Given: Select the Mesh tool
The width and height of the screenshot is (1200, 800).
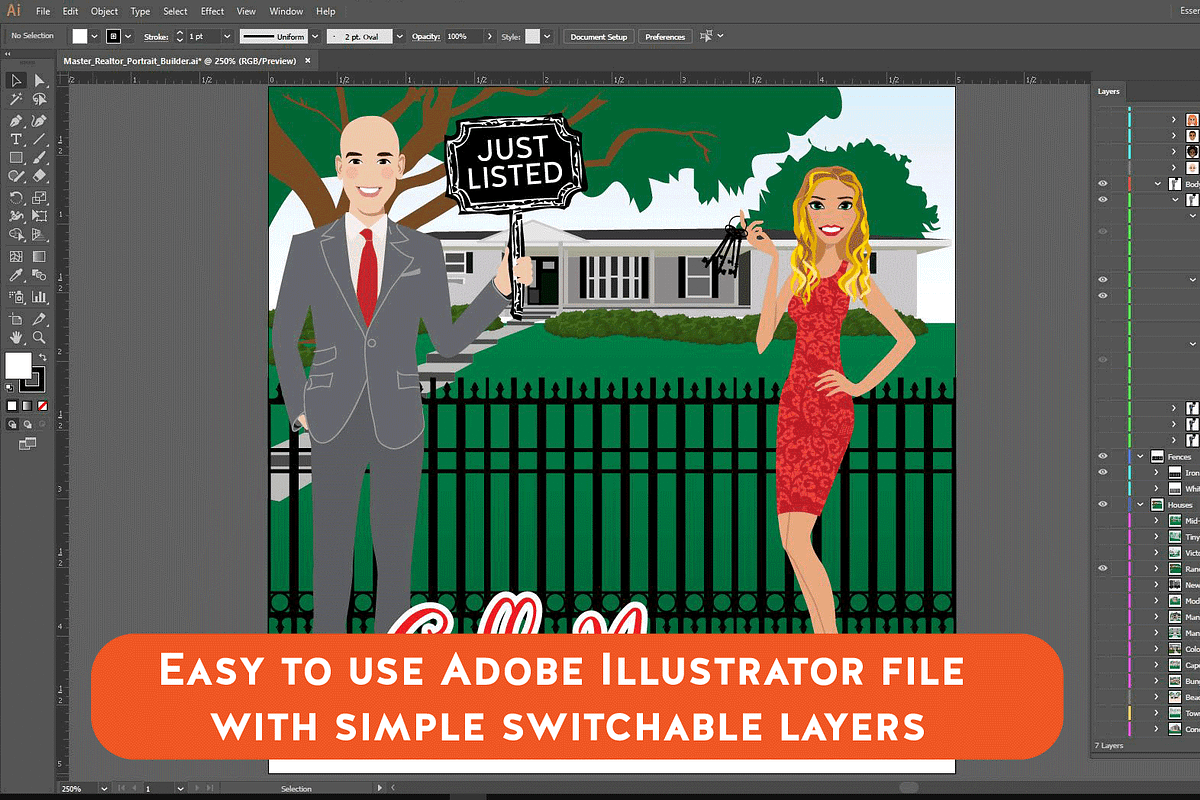Looking at the screenshot, I should click(x=17, y=256).
